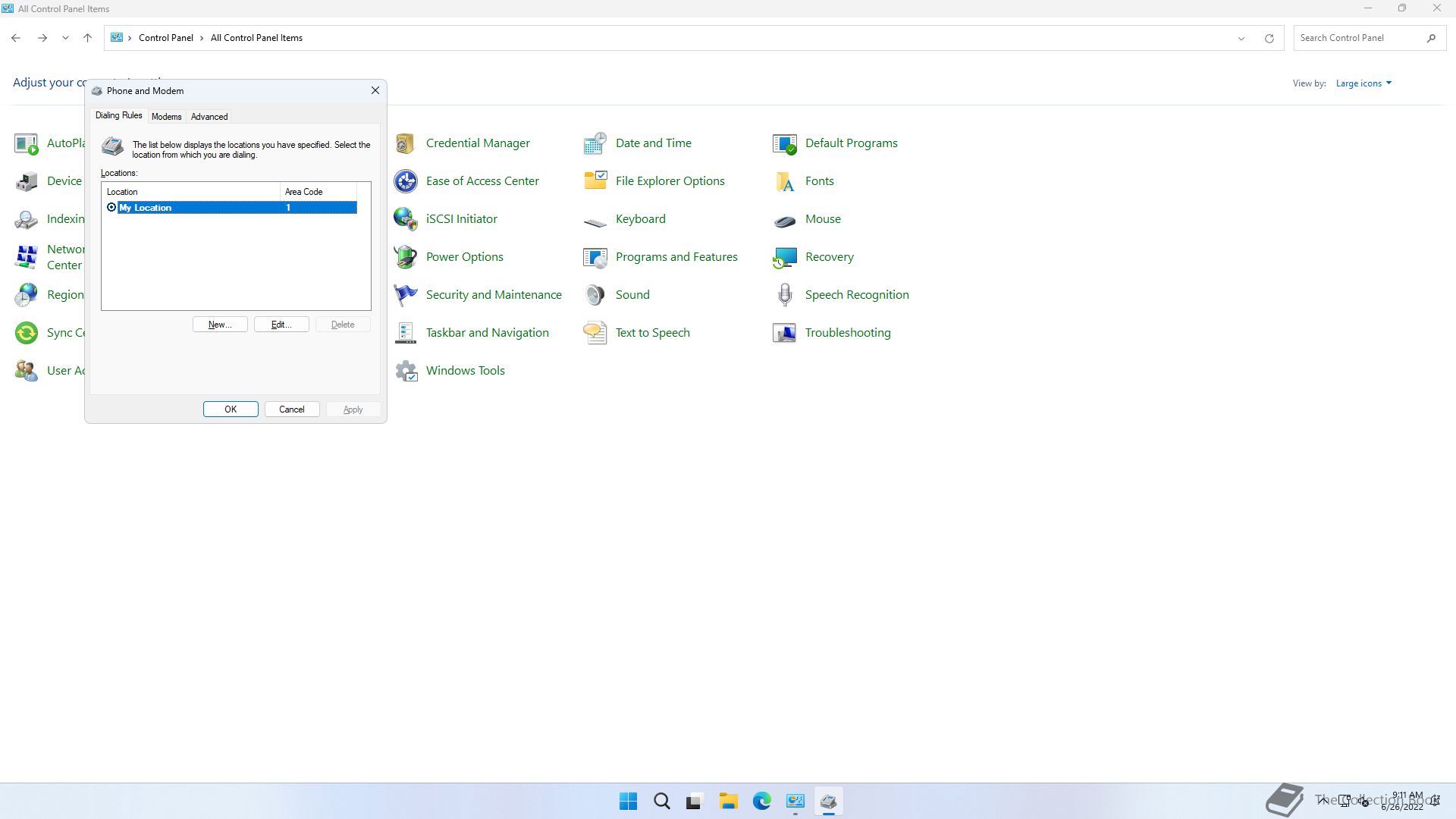Click the All Control Panel Items breadcrumb

click(256, 38)
